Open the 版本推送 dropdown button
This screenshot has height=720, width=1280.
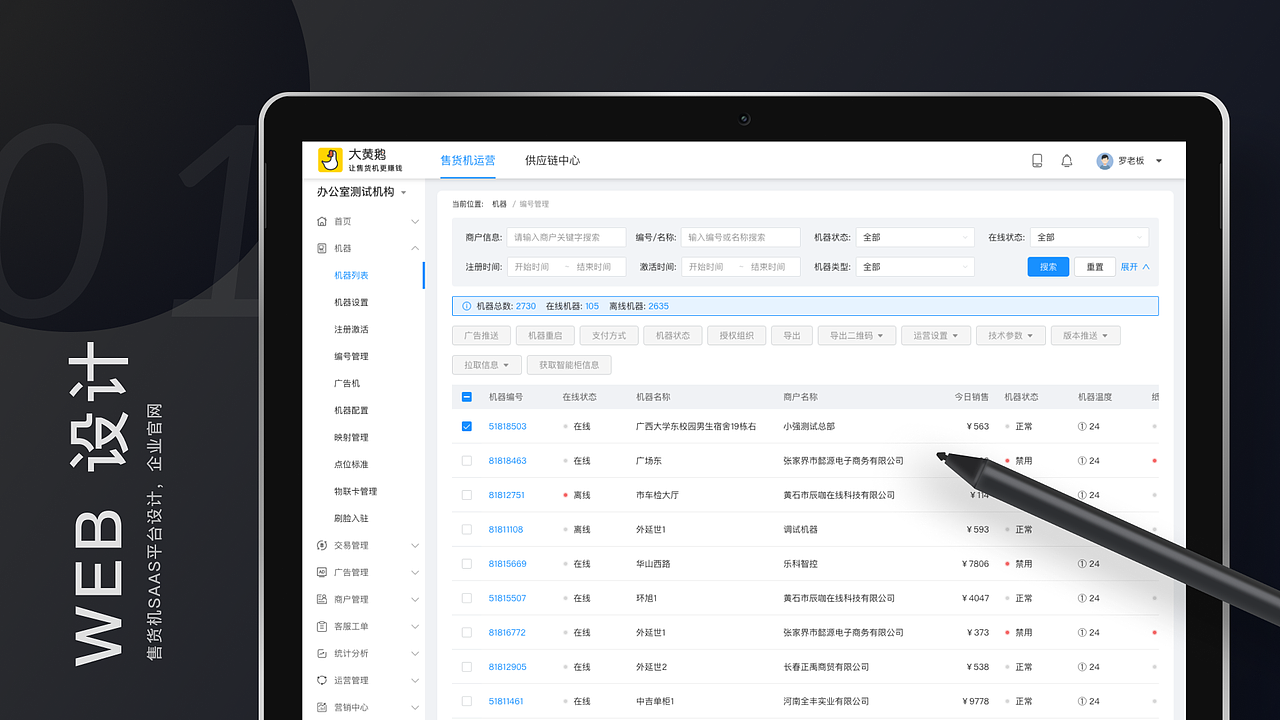[1085, 336]
